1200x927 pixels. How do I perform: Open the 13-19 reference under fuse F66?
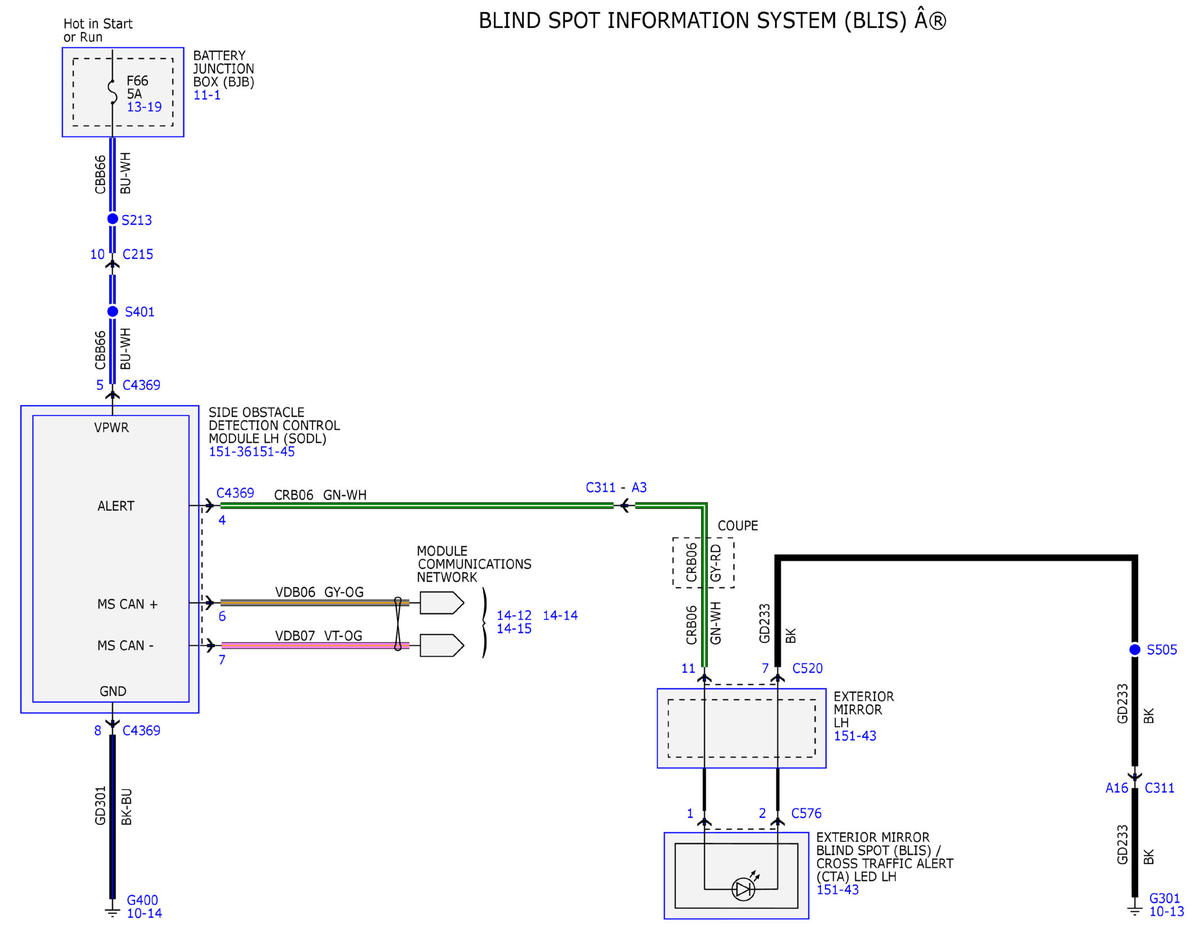(x=145, y=107)
